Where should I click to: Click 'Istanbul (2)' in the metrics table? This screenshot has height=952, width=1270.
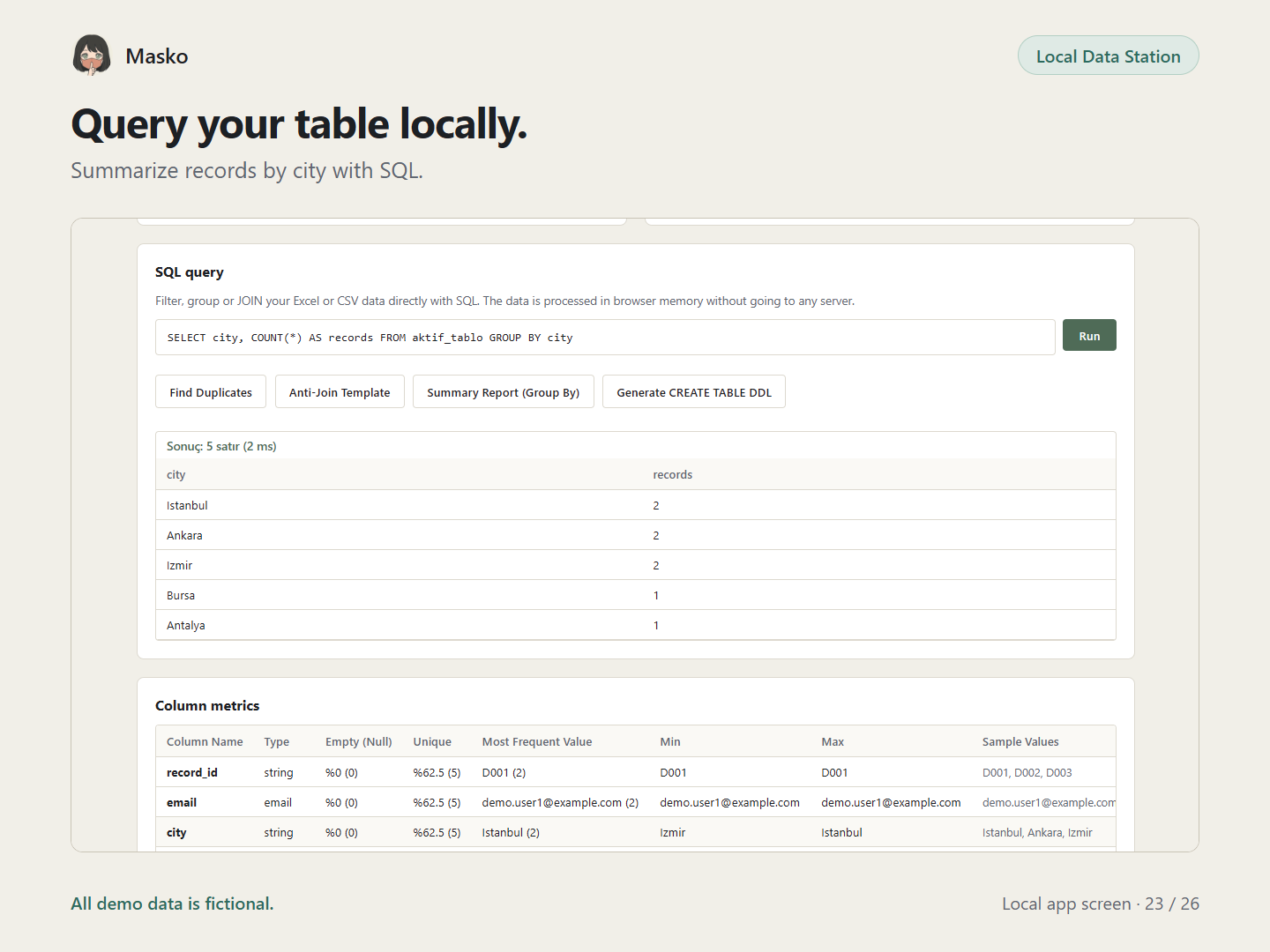tap(511, 832)
